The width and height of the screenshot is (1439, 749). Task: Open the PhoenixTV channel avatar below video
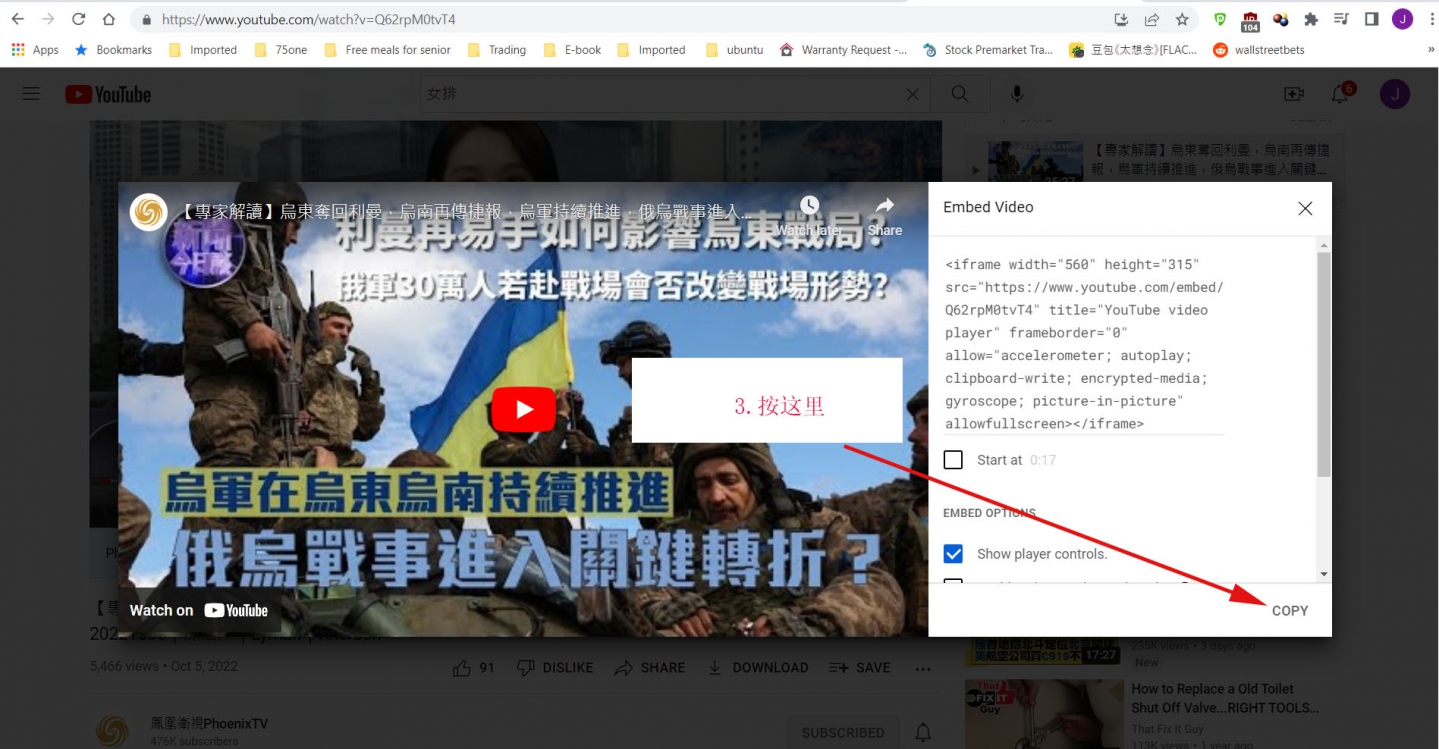[112, 731]
